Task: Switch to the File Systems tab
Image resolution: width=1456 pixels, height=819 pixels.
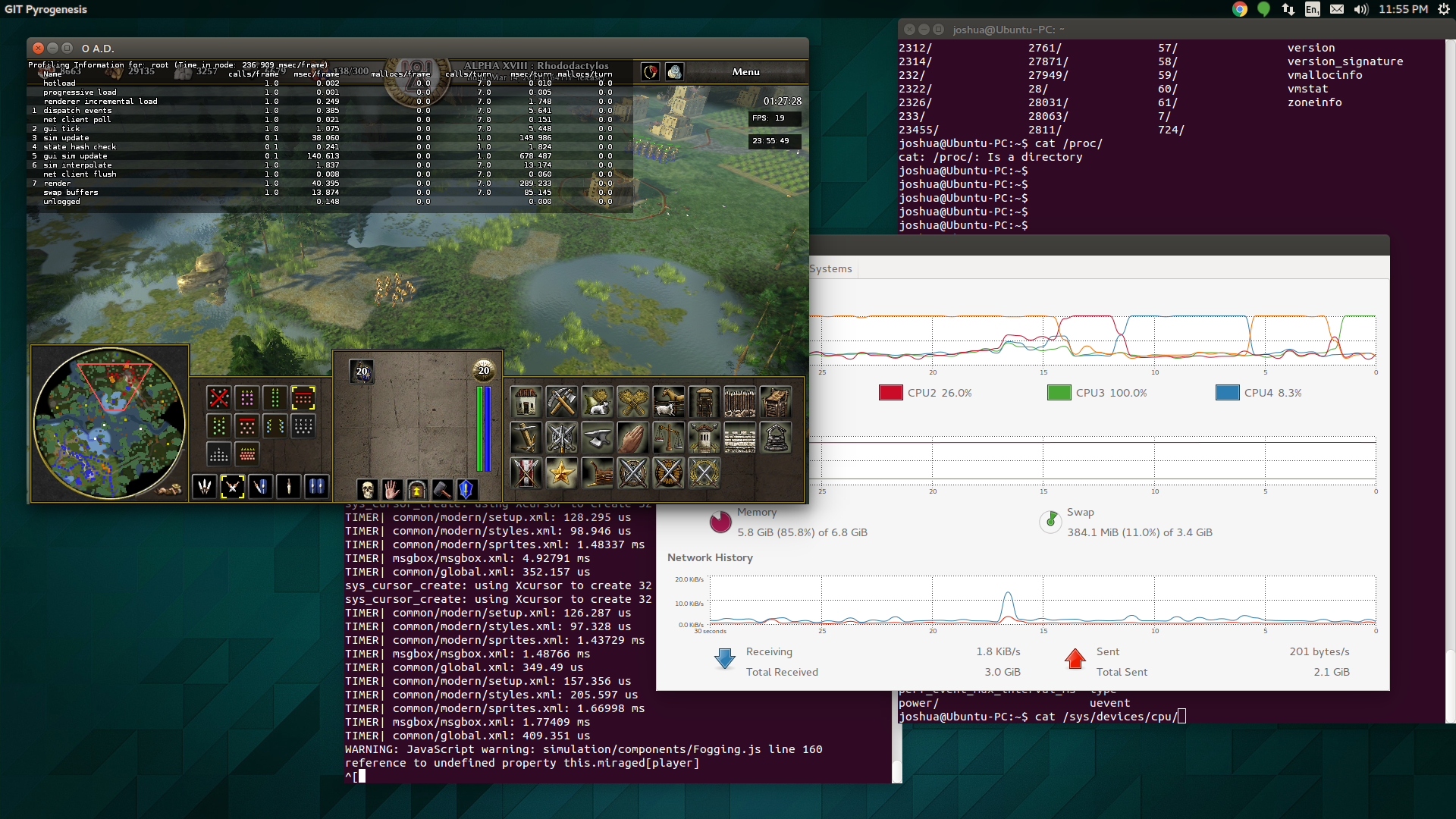Action: (830, 268)
